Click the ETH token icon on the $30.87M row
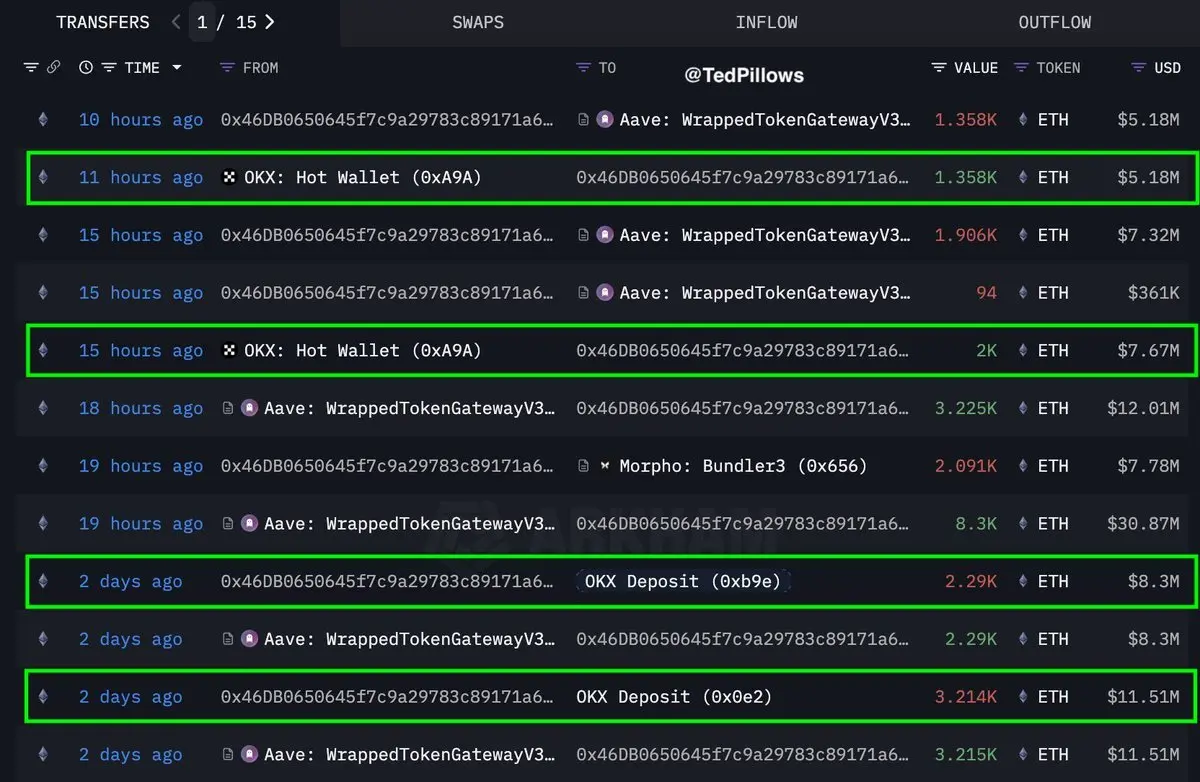 pos(1023,524)
